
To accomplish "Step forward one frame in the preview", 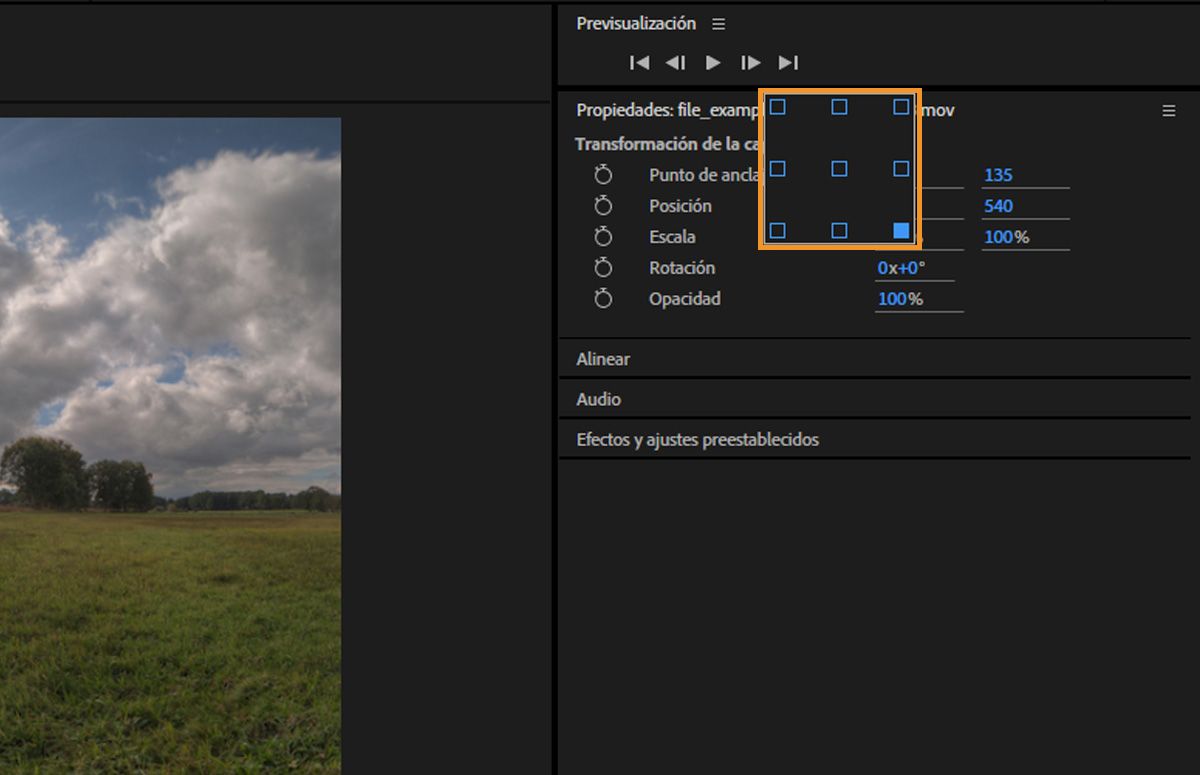I will 751,62.
